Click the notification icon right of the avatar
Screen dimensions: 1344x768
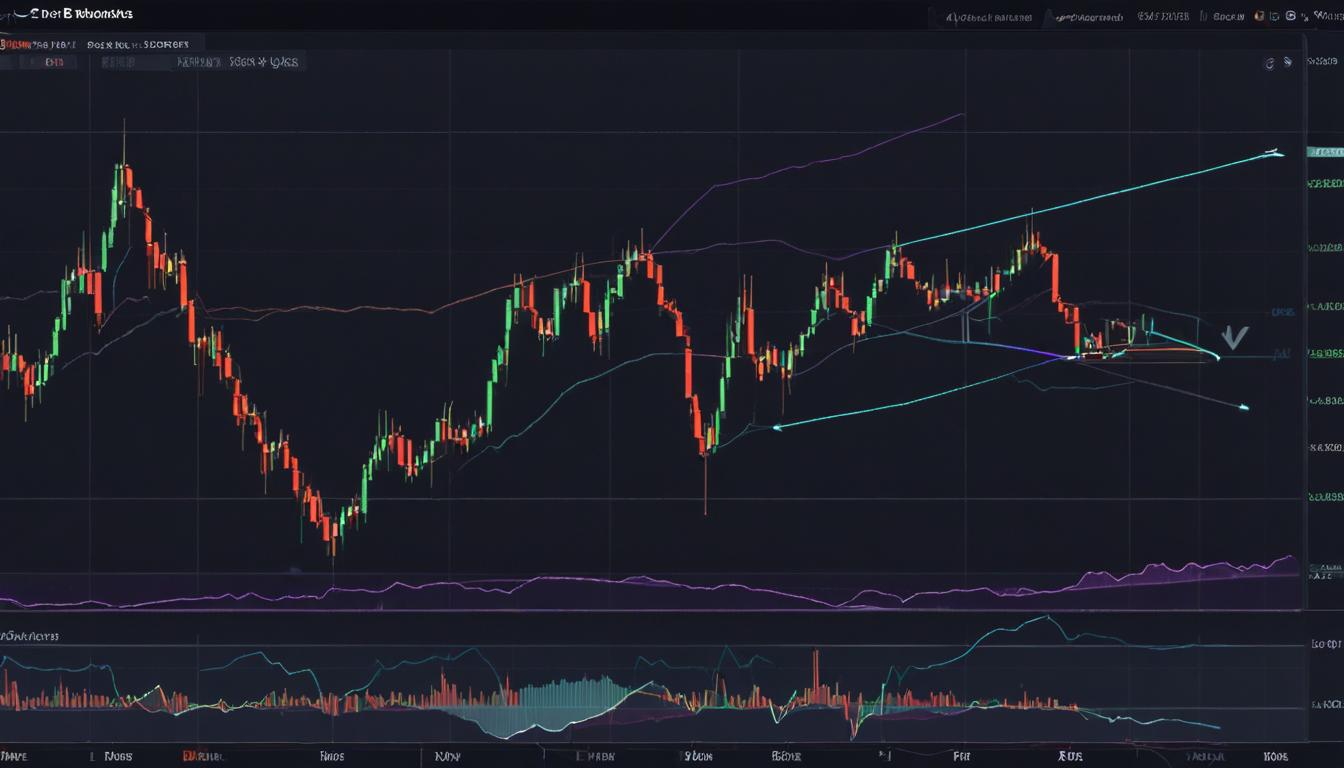click(1273, 16)
